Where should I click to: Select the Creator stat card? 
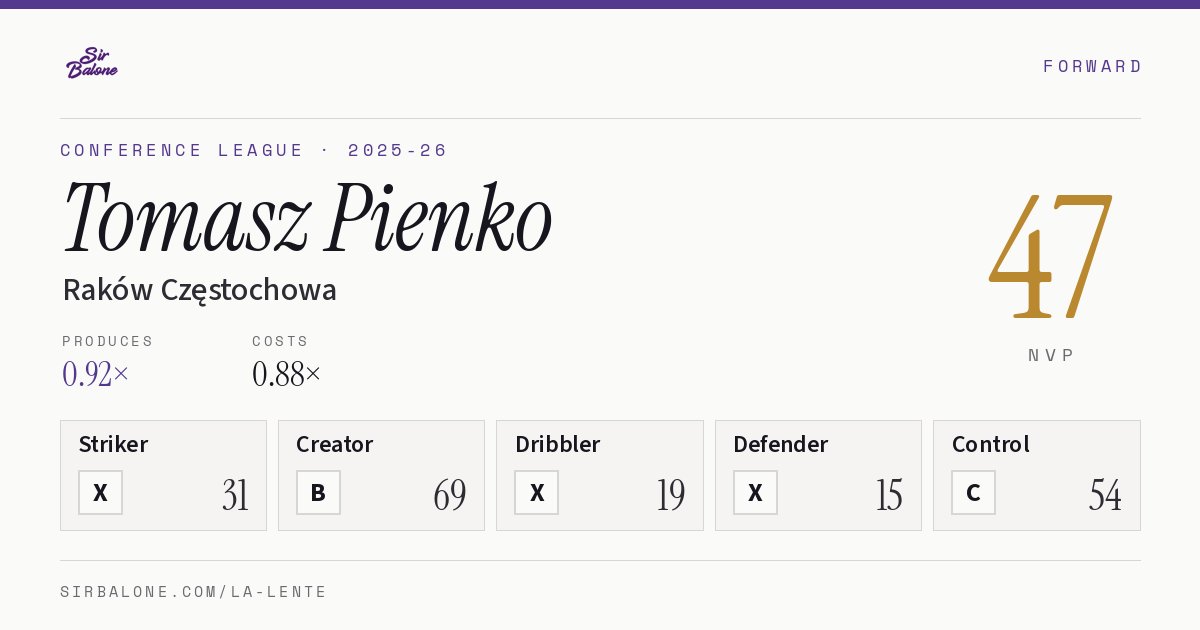point(381,475)
